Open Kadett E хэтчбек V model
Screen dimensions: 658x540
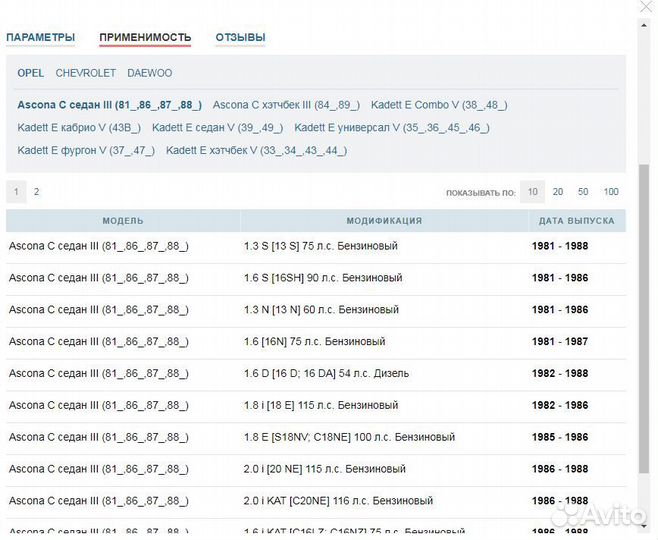256,151
